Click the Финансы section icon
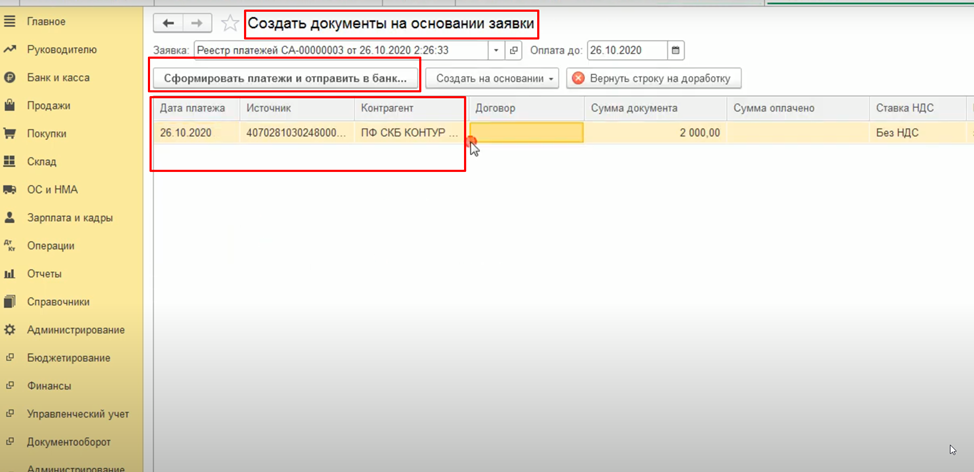974x472 pixels. click(9, 386)
